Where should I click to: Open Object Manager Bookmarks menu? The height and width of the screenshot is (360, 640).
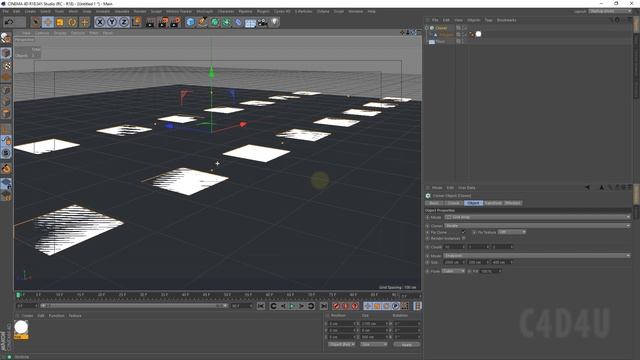(507, 20)
